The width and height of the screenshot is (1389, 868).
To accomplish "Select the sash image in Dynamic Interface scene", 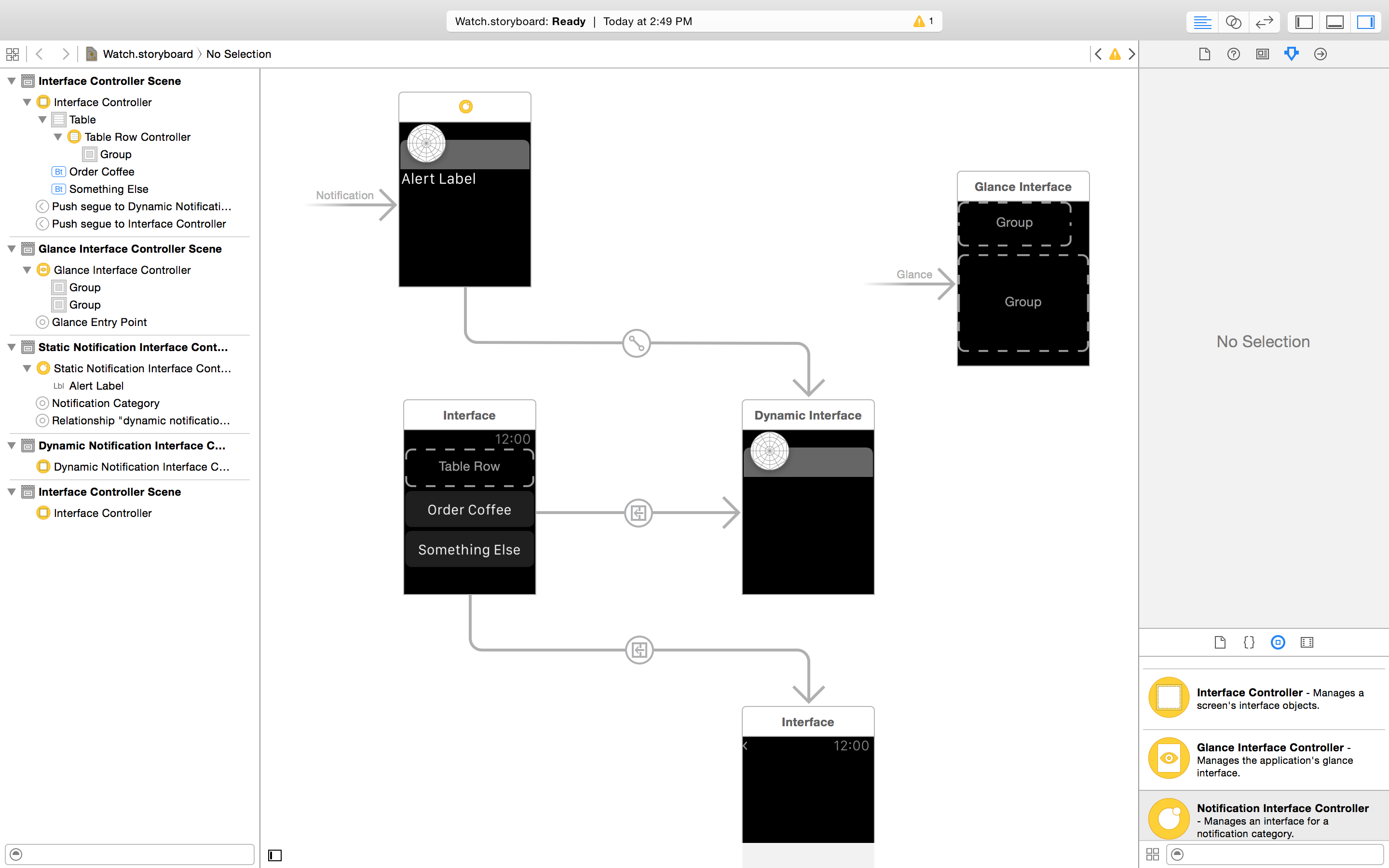I will tap(770, 451).
